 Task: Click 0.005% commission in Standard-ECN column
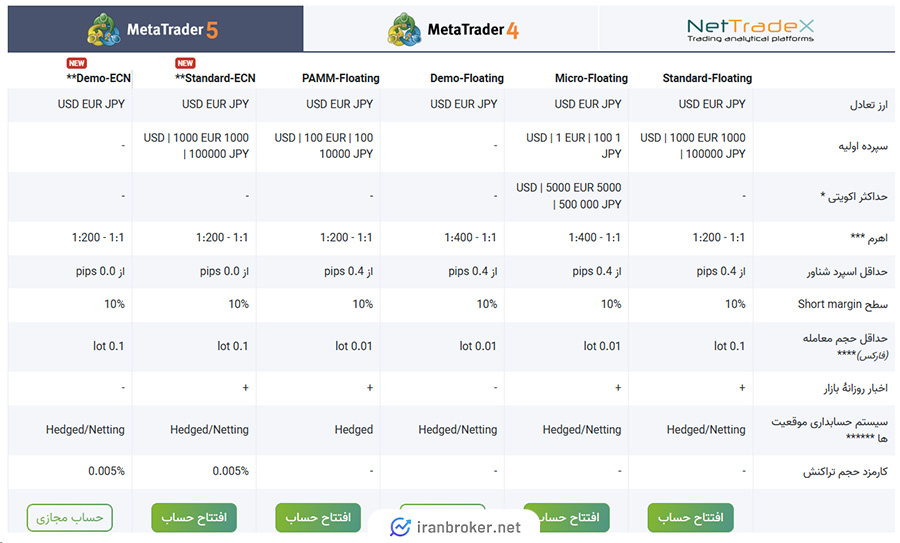click(231, 471)
